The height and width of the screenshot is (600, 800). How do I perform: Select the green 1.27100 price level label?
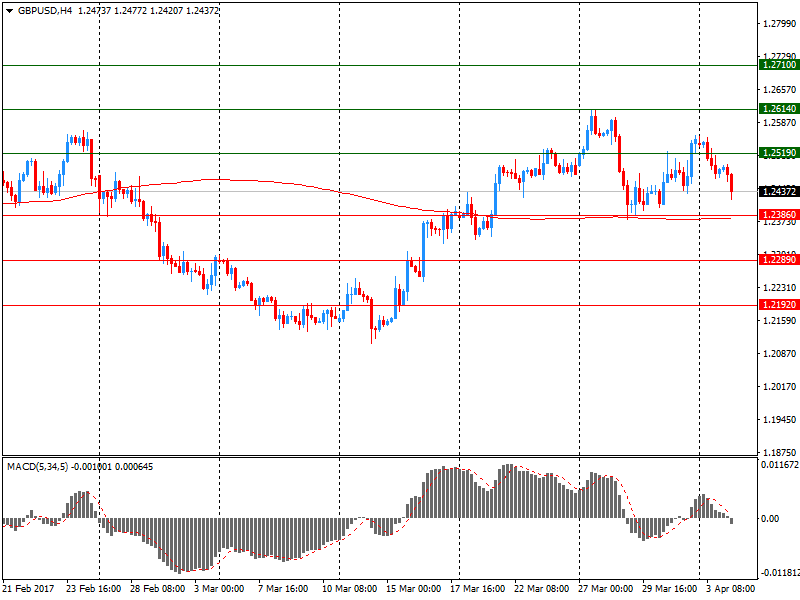[777, 65]
